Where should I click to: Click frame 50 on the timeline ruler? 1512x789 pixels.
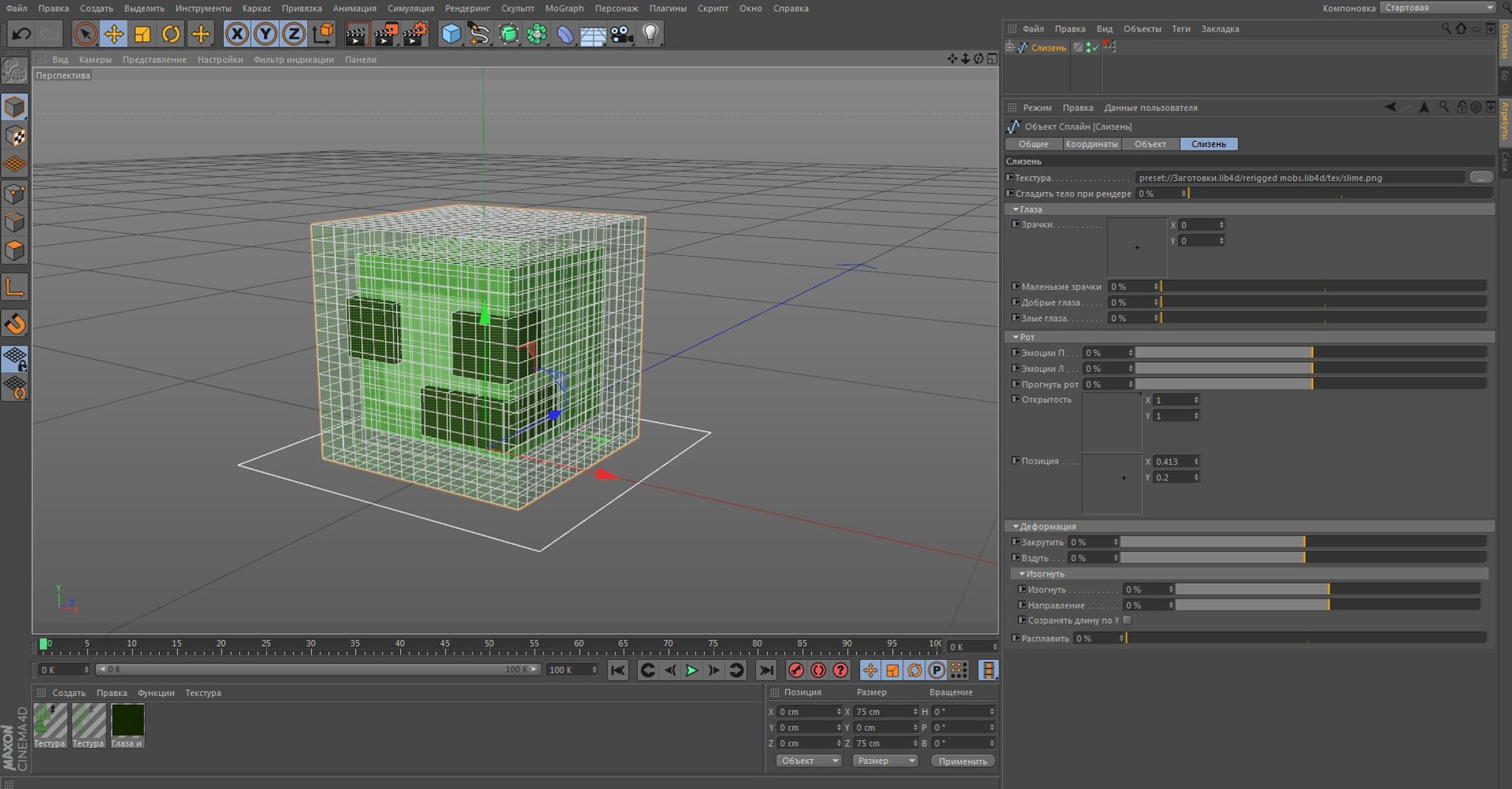[489, 646]
